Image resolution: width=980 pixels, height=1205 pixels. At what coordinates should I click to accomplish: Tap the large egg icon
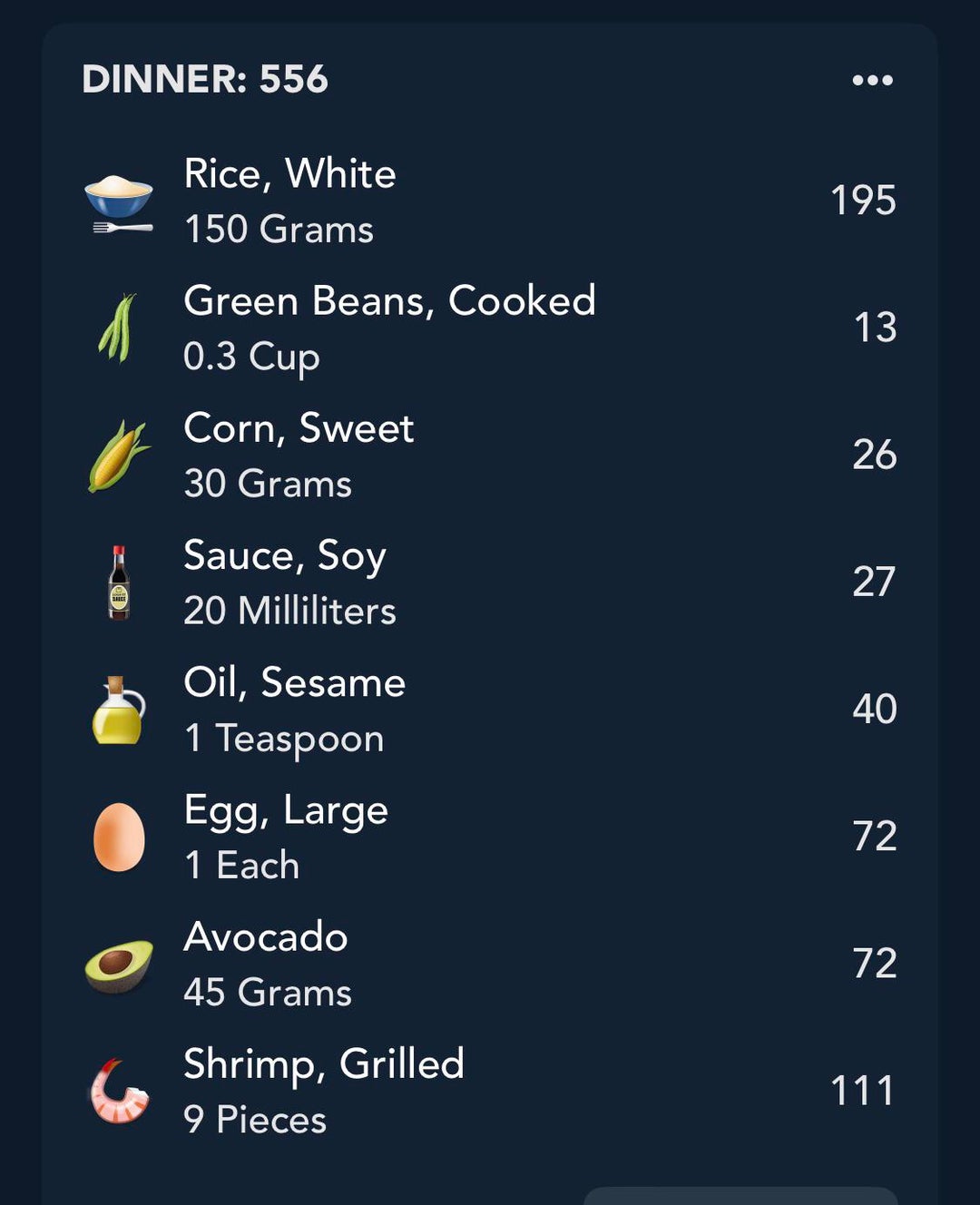[x=119, y=837]
